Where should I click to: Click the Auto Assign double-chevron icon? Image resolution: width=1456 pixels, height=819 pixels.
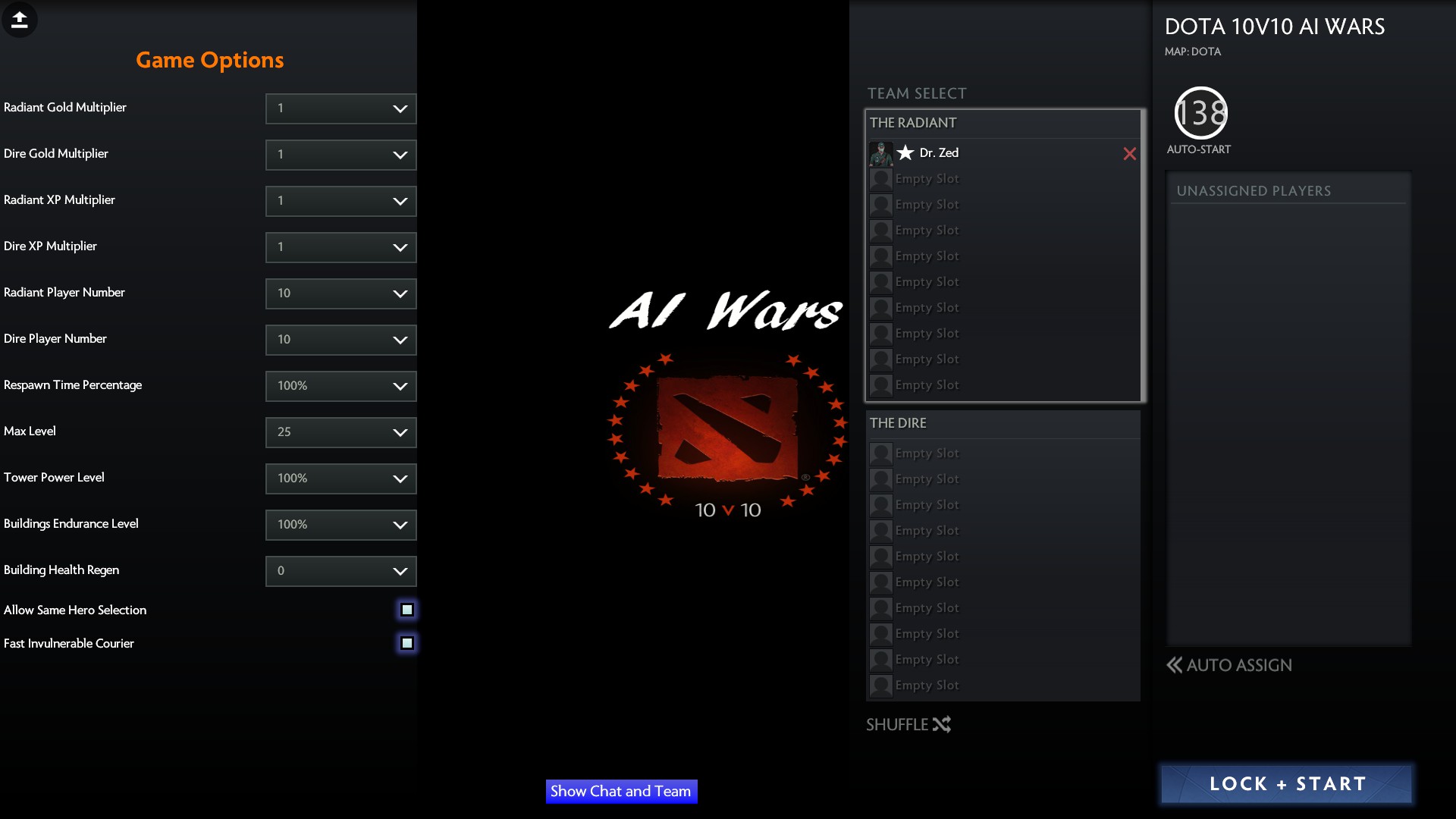(x=1174, y=665)
